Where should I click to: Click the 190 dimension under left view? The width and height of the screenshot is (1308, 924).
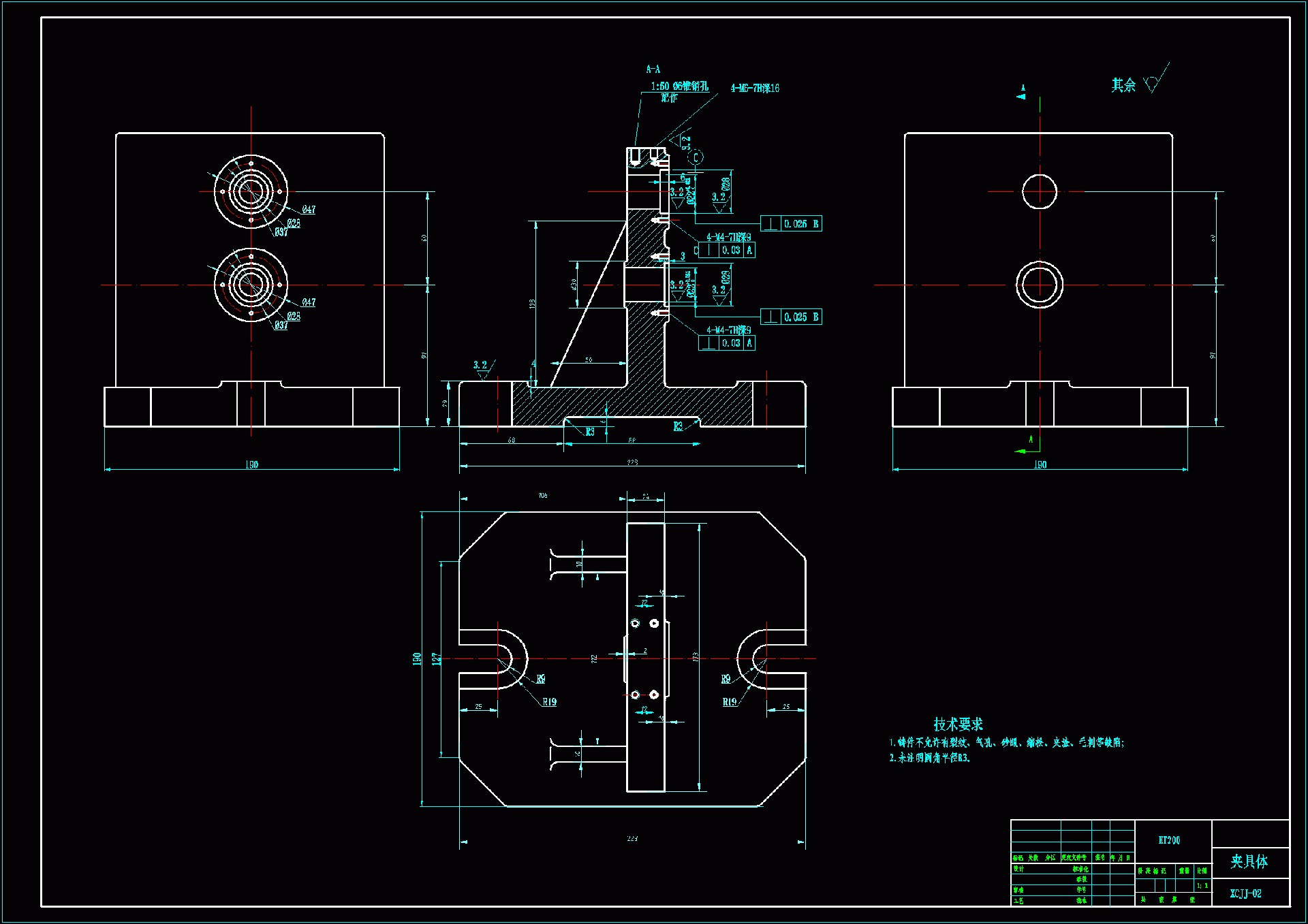252,464
